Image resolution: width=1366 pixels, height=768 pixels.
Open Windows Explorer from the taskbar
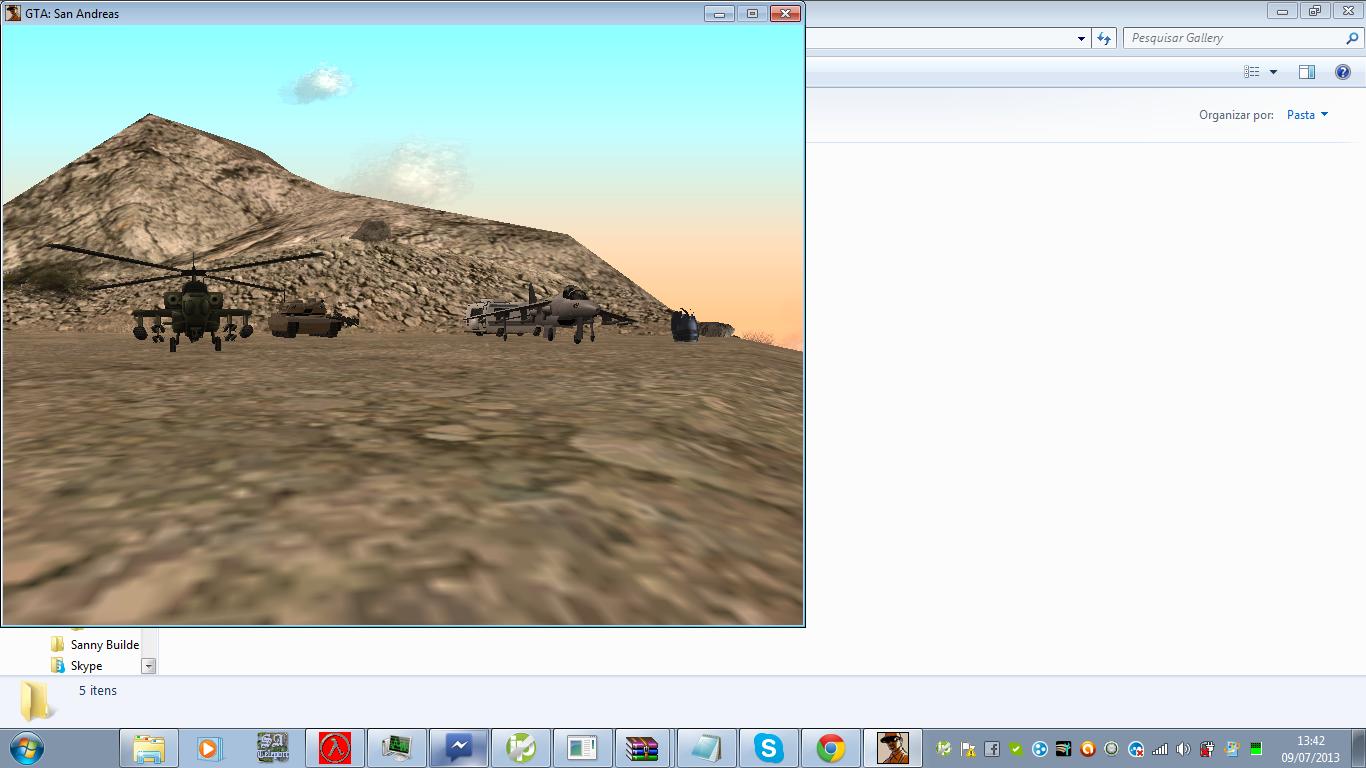[x=149, y=748]
